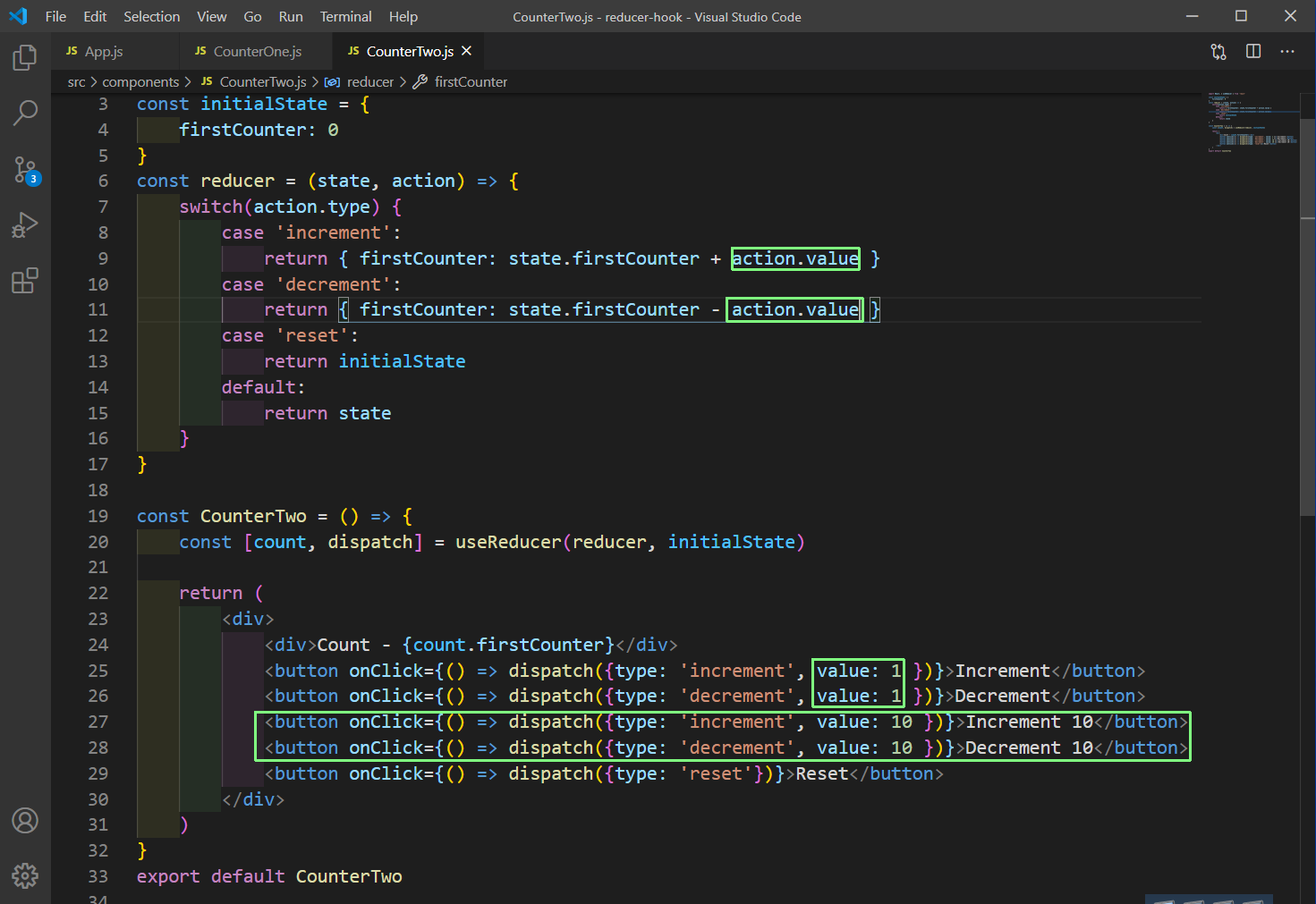The height and width of the screenshot is (904, 1316).
Task: Click 'Reset' button text on line 29
Action: coord(822,773)
